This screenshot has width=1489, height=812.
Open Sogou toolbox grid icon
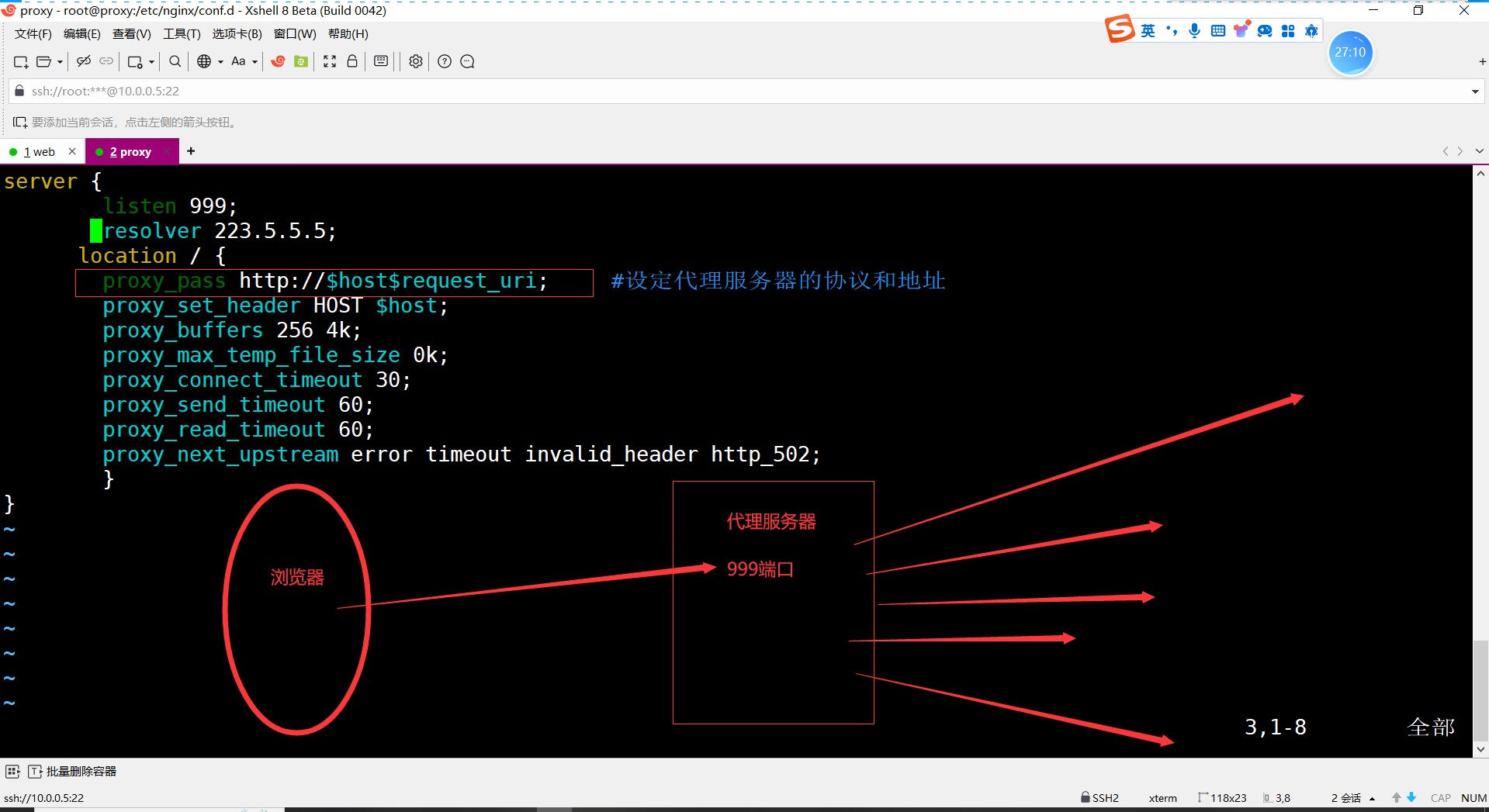pyautogui.click(x=1288, y=31)
